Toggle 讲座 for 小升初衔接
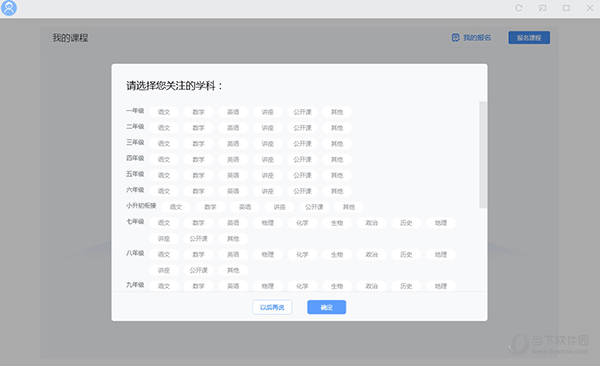 pos(279,207)
